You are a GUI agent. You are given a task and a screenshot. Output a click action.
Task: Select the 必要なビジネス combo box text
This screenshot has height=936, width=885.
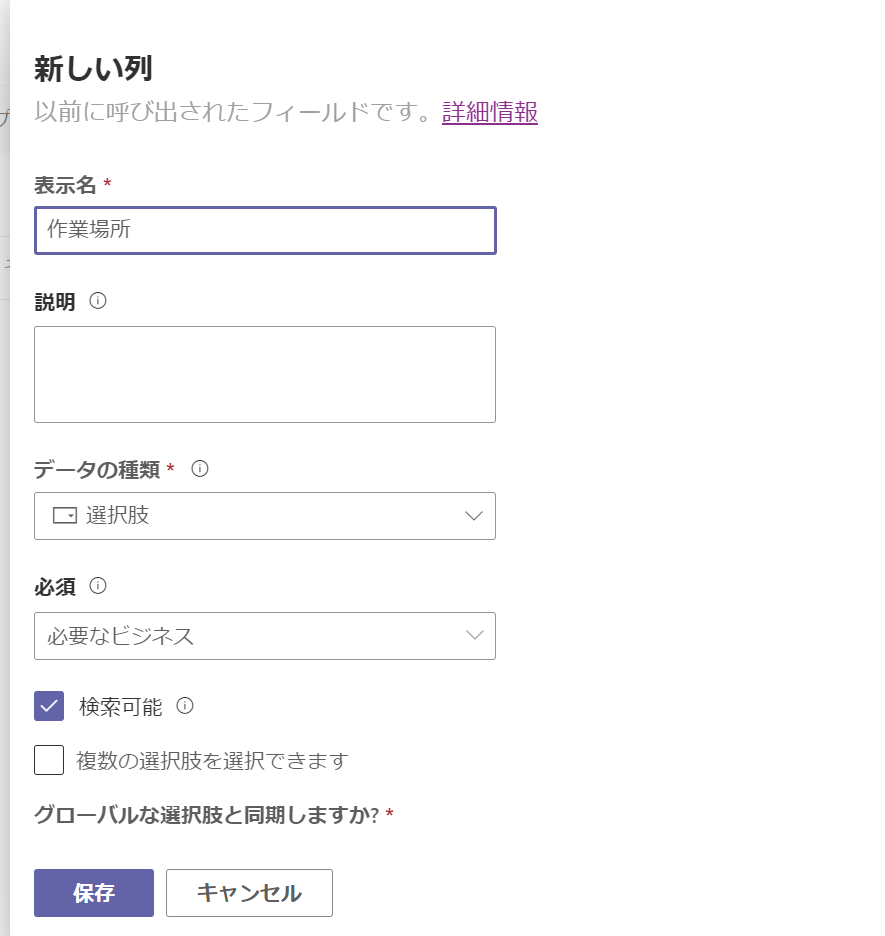click(x=121, y=636)
